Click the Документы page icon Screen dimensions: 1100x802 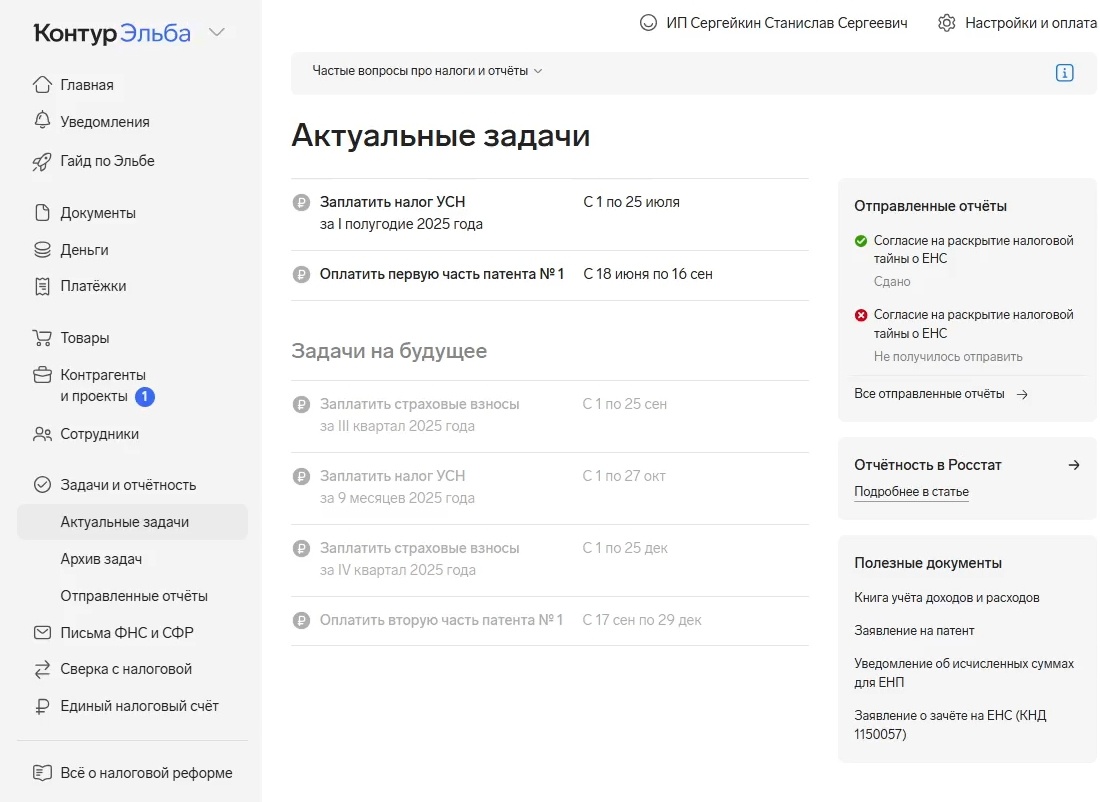coord(42,213)
